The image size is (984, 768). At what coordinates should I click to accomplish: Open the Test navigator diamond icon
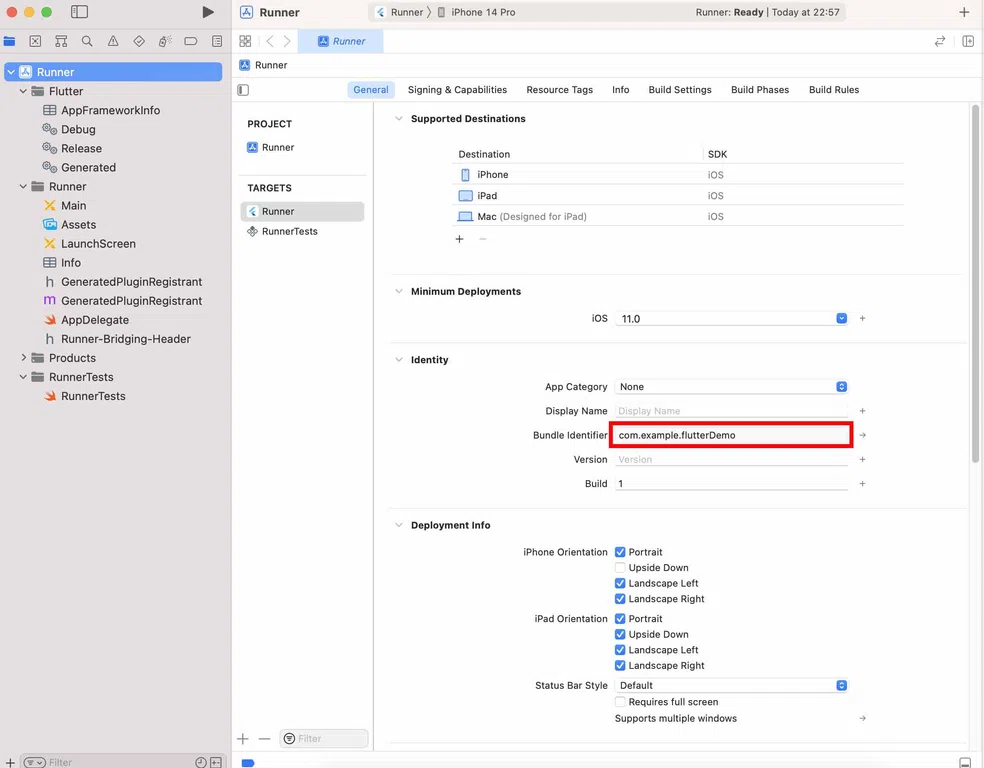point(139,41)
